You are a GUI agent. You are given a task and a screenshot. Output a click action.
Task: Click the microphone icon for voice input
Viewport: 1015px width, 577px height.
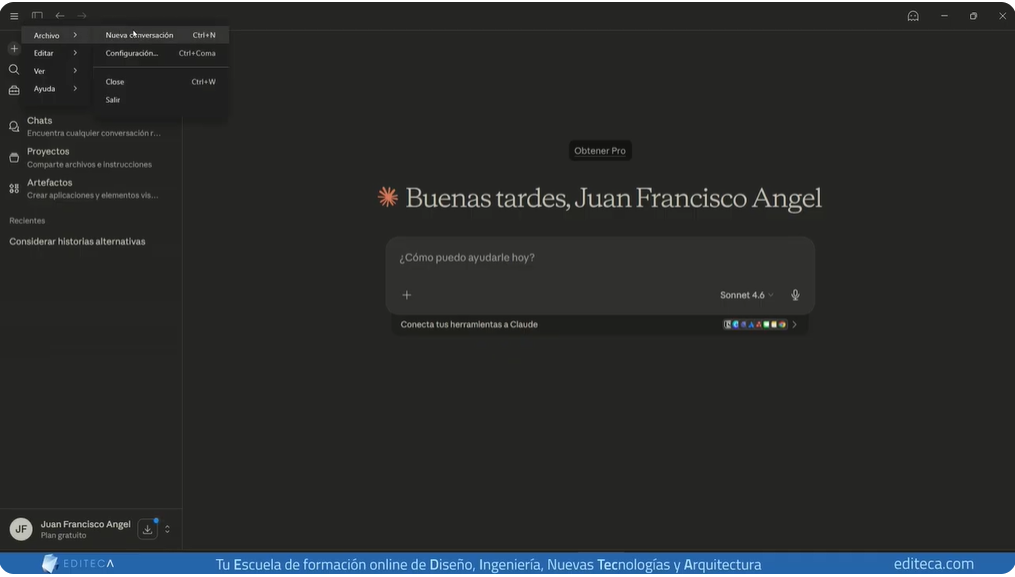pyautogui.click(x=795, y=295)
